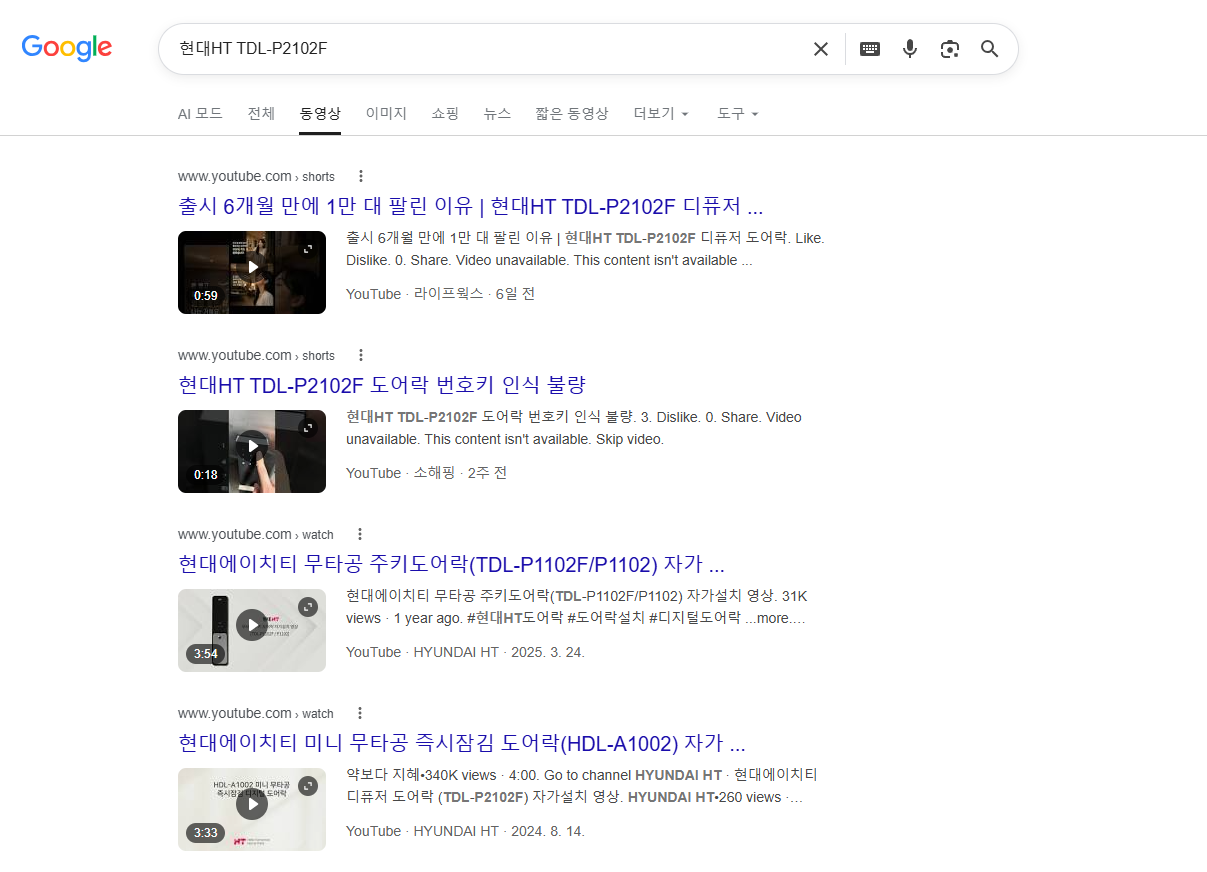Expand the 도구 dropdown
Viewport: 1207px width, 872px height.
738,113
